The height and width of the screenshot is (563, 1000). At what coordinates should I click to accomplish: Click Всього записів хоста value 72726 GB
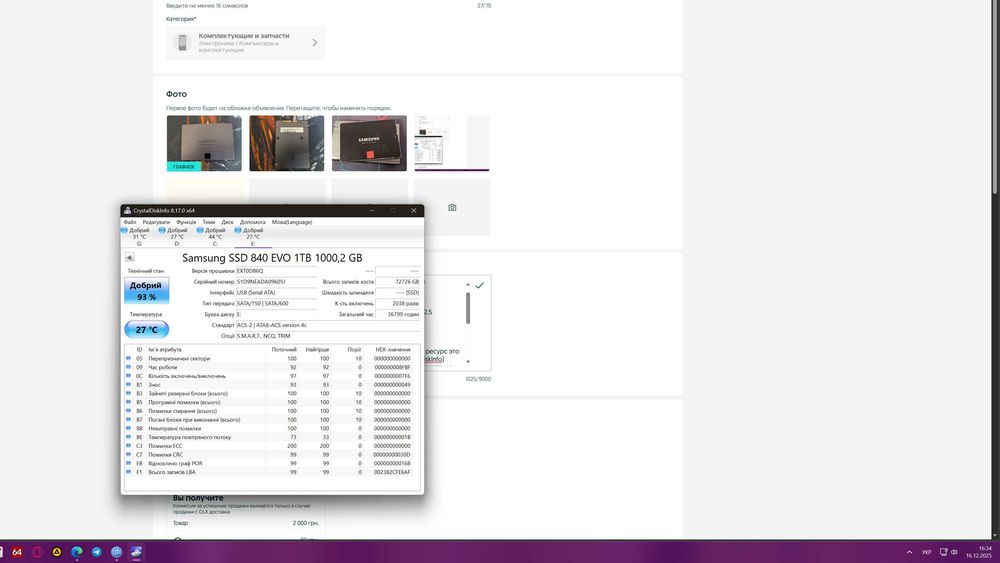click(398, 281)
